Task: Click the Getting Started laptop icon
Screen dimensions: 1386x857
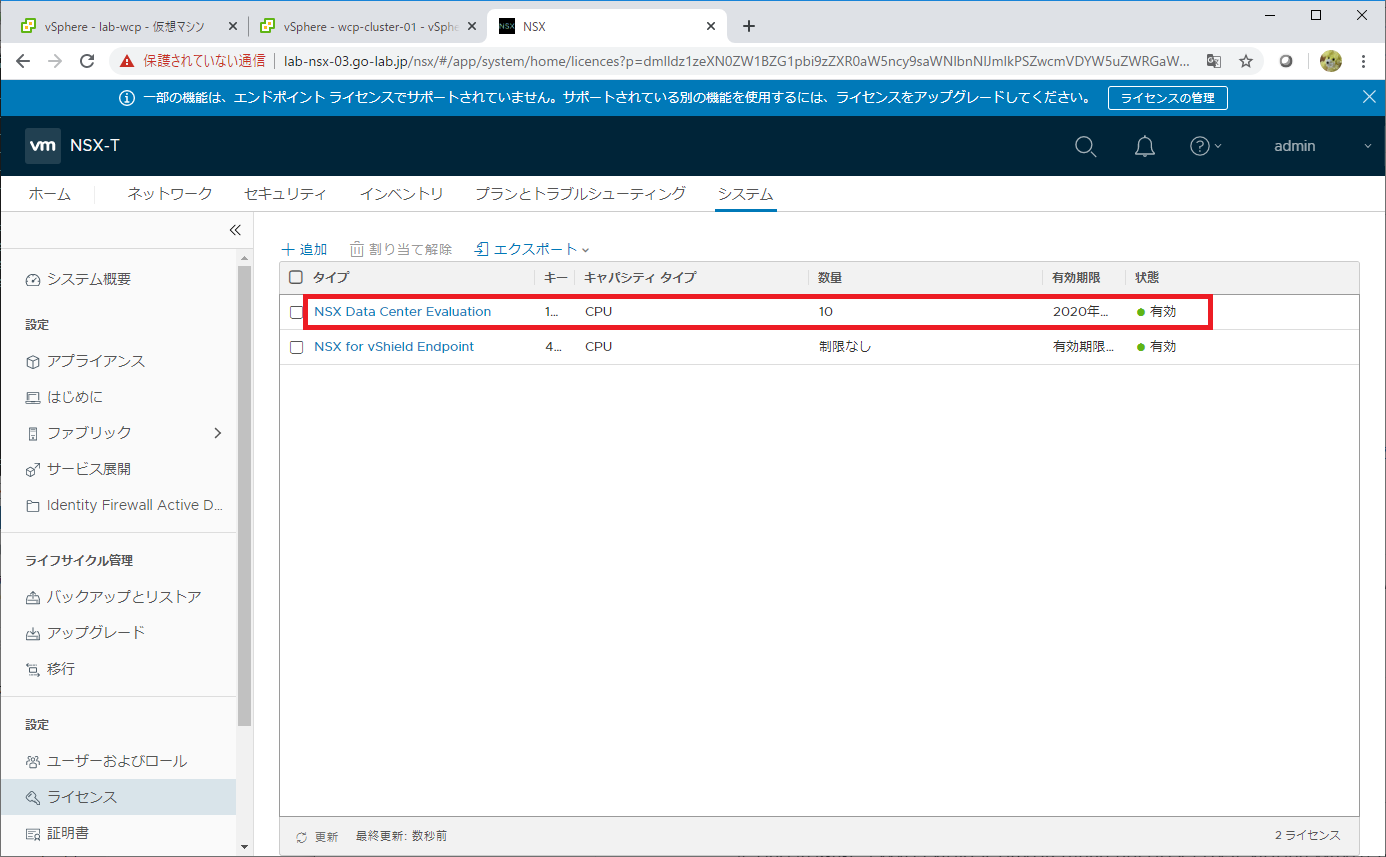Action: click(33, 397)
